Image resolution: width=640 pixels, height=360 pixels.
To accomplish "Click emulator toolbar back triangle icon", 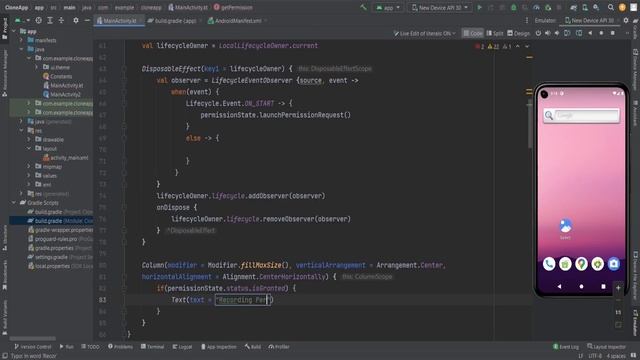I will point(590,33).
